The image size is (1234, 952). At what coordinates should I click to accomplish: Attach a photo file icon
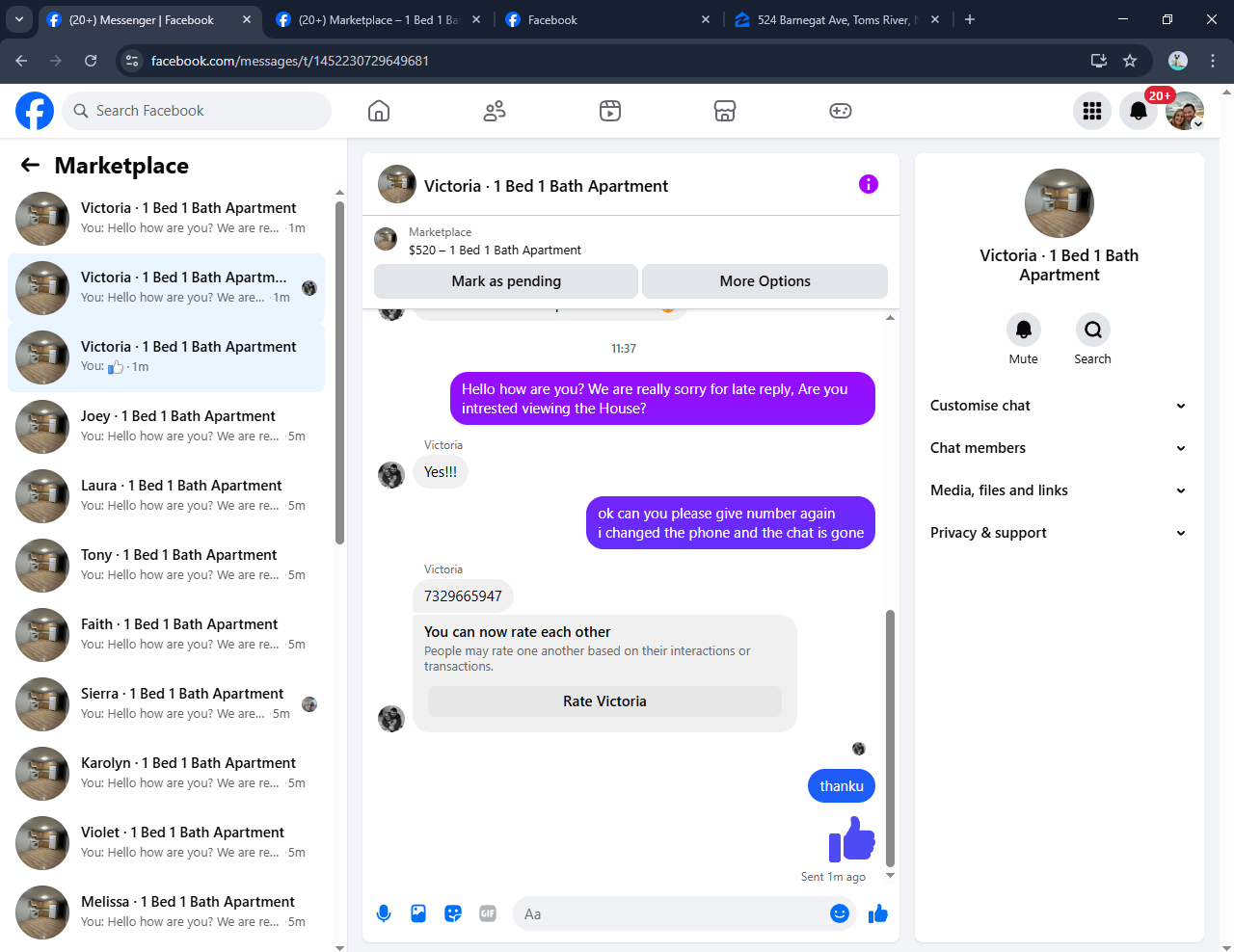click(418, 913)
